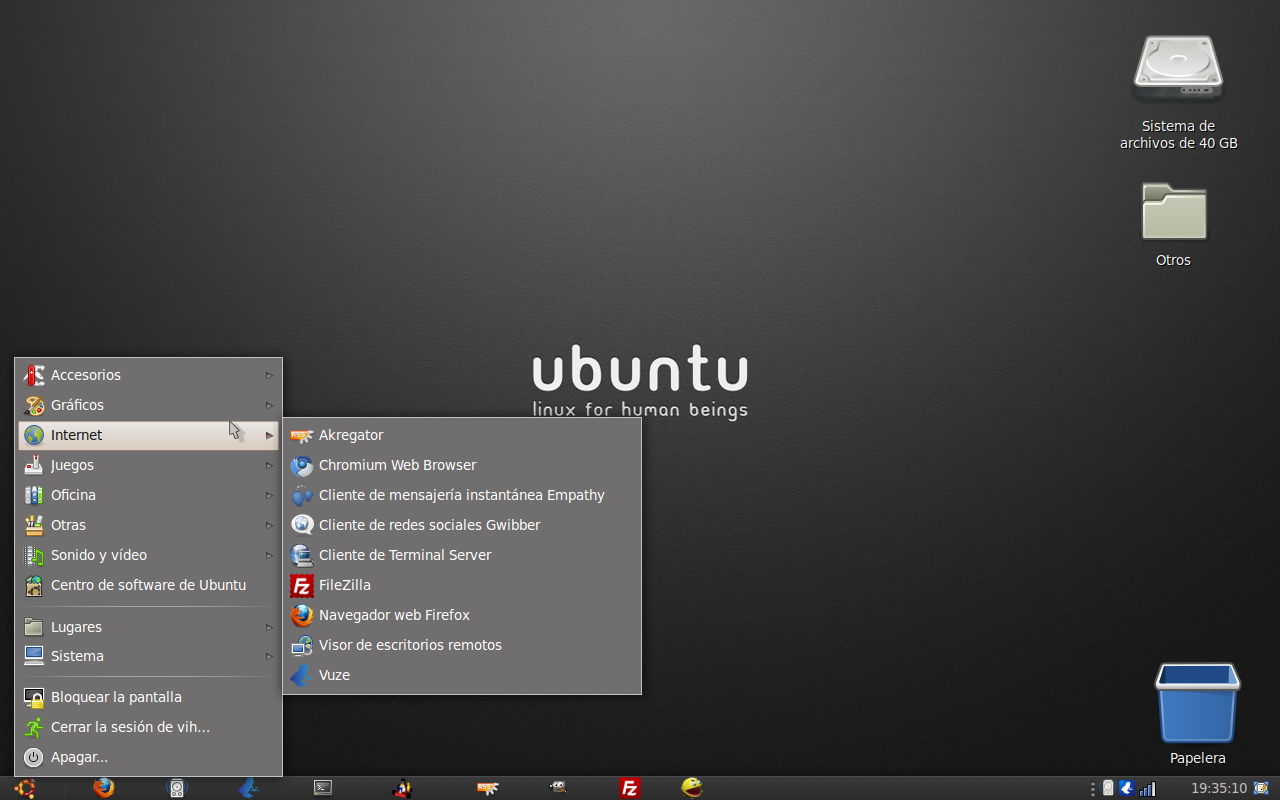Expand the Gráficos submenu
This screenshot has width=1280, height=800.
click(x=148, y=405)
